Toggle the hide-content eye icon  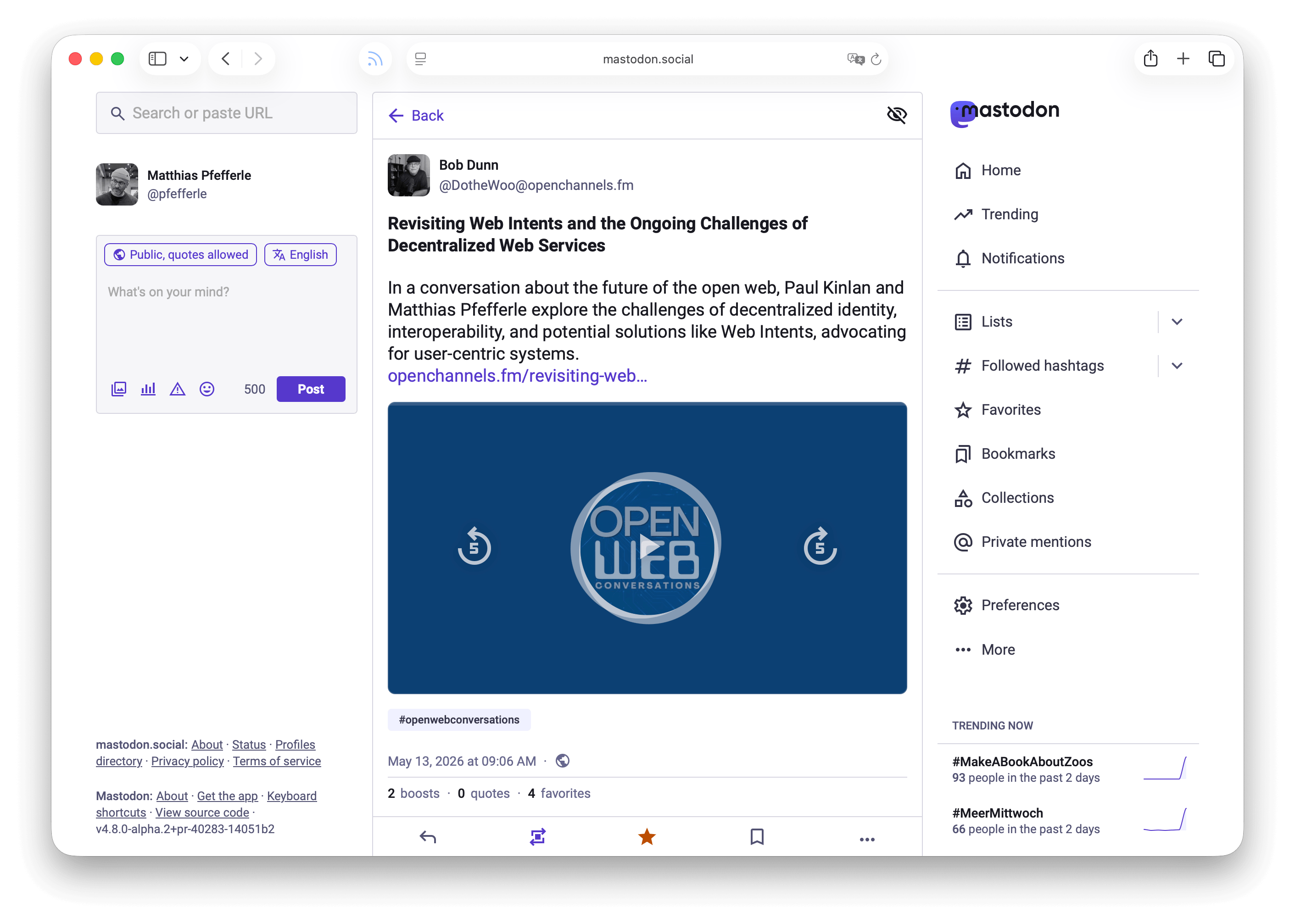(x=897, y=115)
